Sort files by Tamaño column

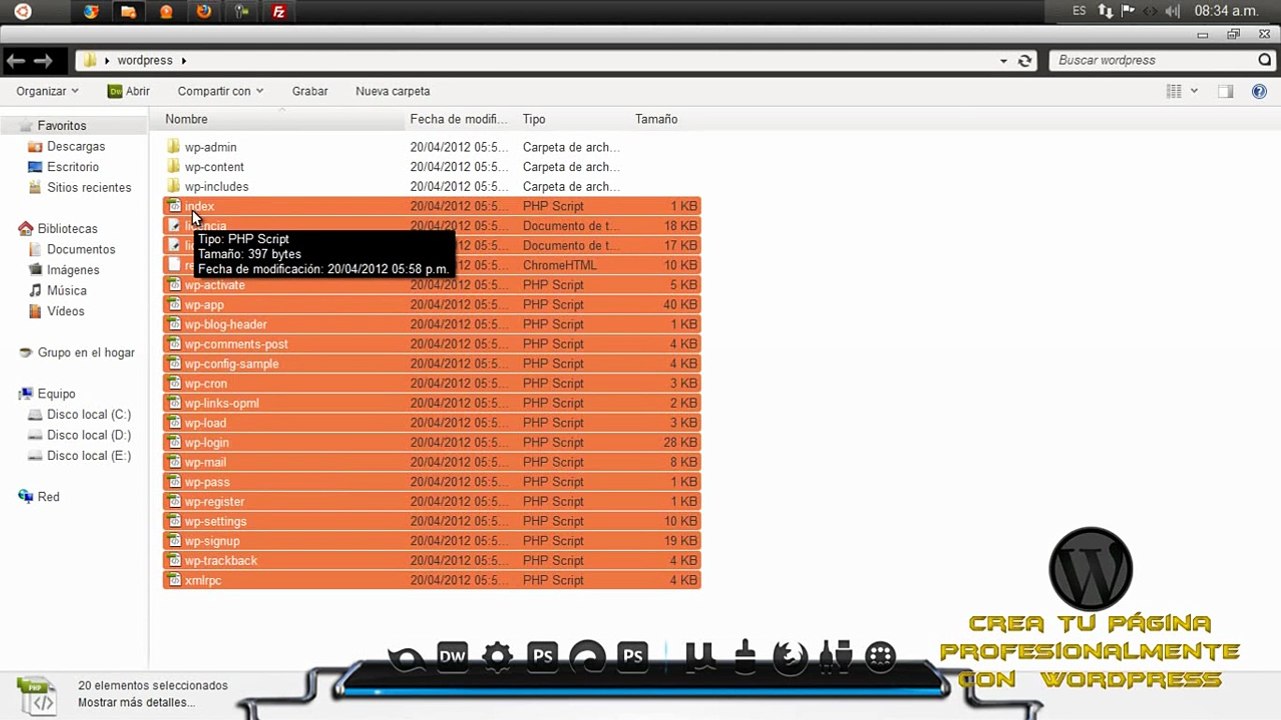[x=656, y=119]
